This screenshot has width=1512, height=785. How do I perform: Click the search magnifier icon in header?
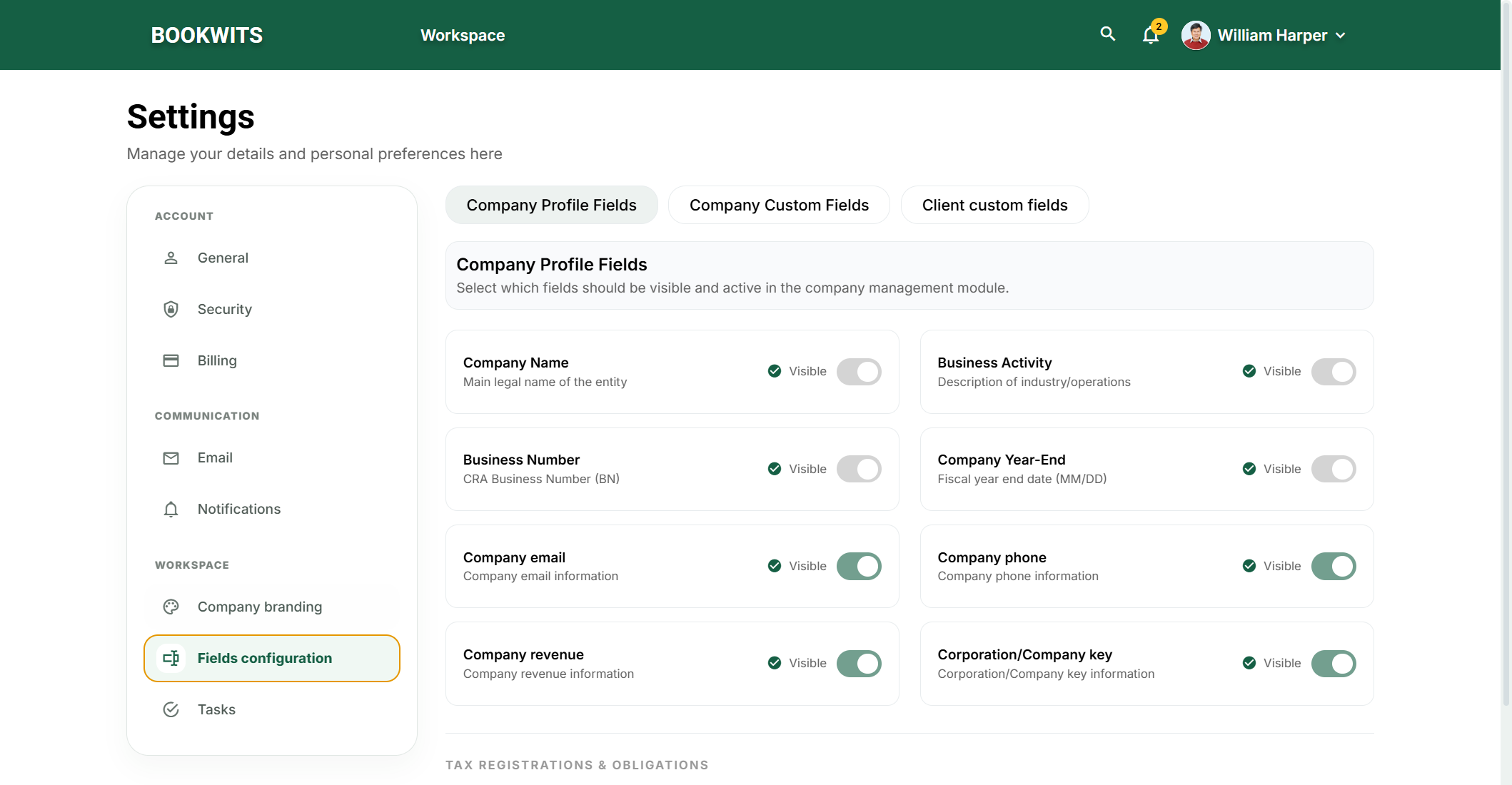pos(1107,34)
